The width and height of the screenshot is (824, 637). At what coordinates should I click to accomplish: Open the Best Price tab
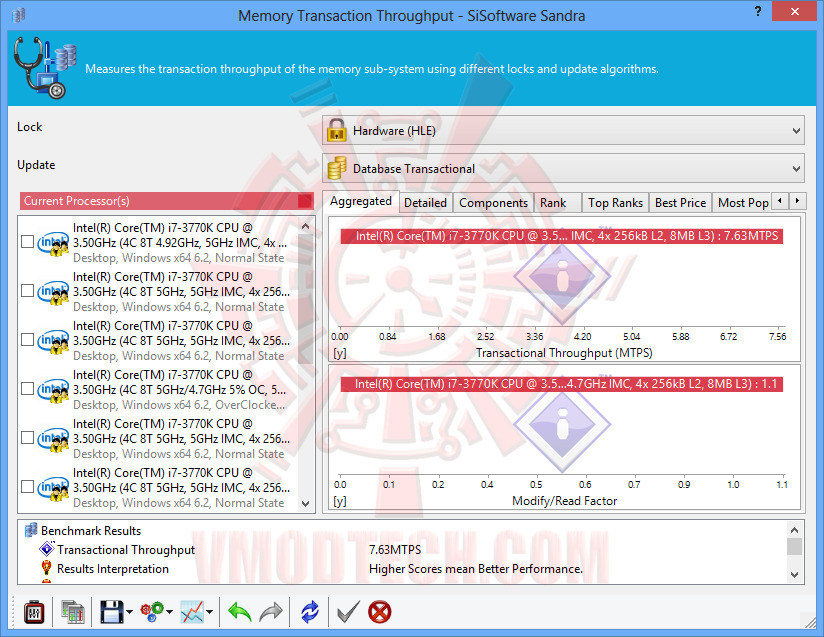coord(681,203)
